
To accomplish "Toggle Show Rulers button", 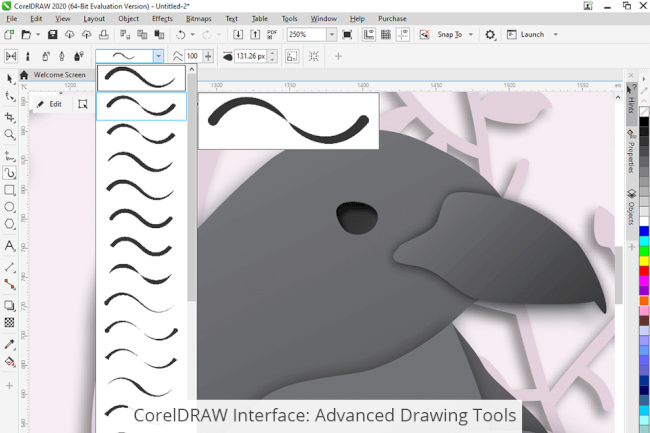I will click(x=369, y=34).
